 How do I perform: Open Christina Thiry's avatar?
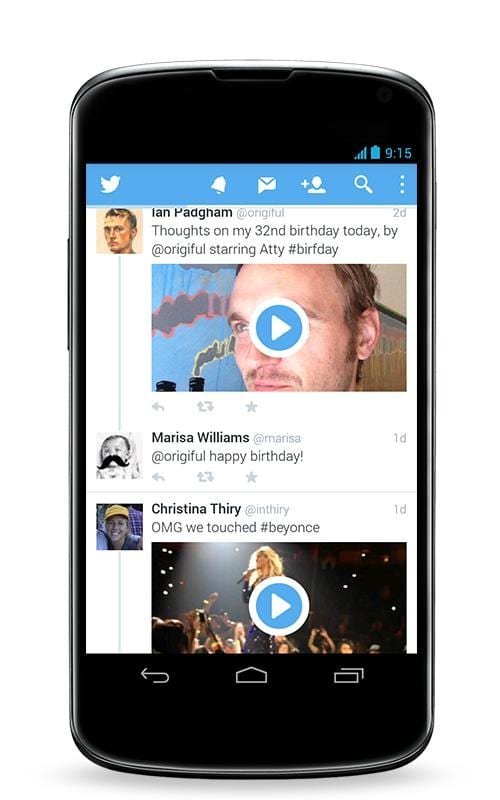119,527
